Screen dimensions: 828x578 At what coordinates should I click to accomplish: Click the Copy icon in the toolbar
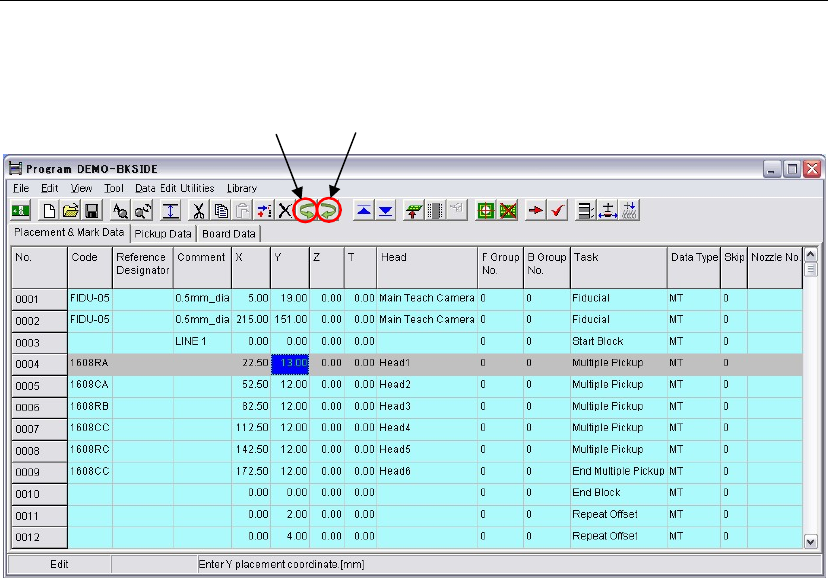220,211
